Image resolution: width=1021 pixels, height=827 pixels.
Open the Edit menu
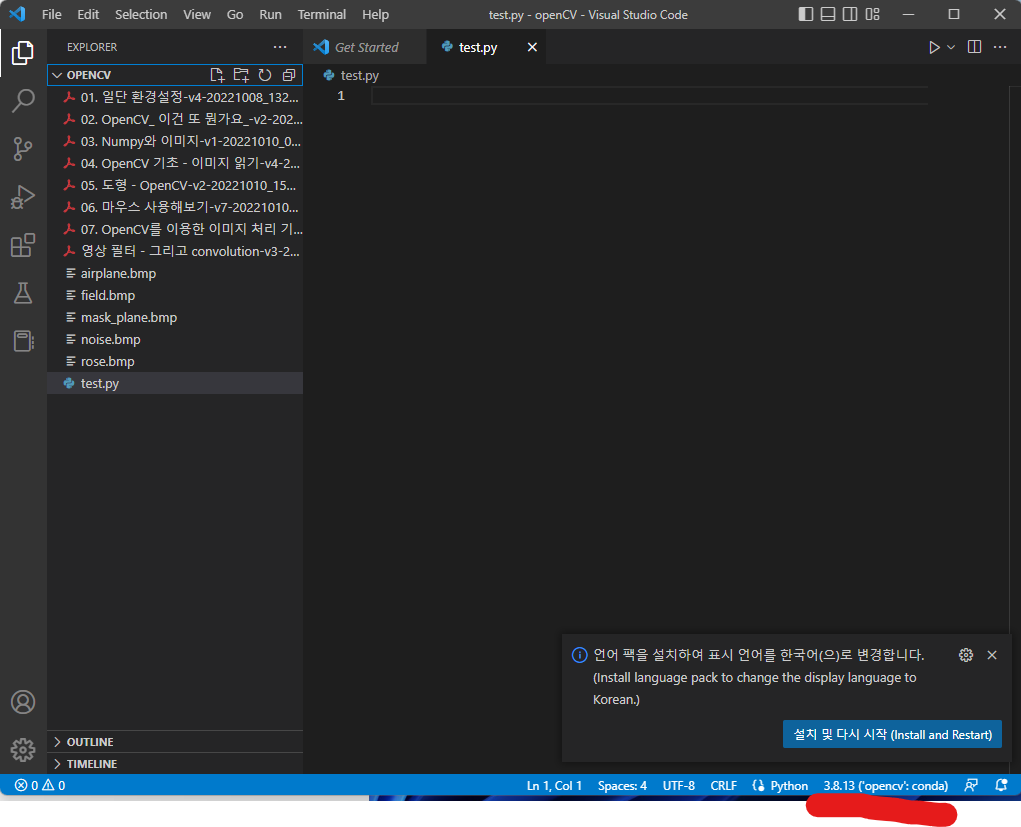[x=88, y=14]
